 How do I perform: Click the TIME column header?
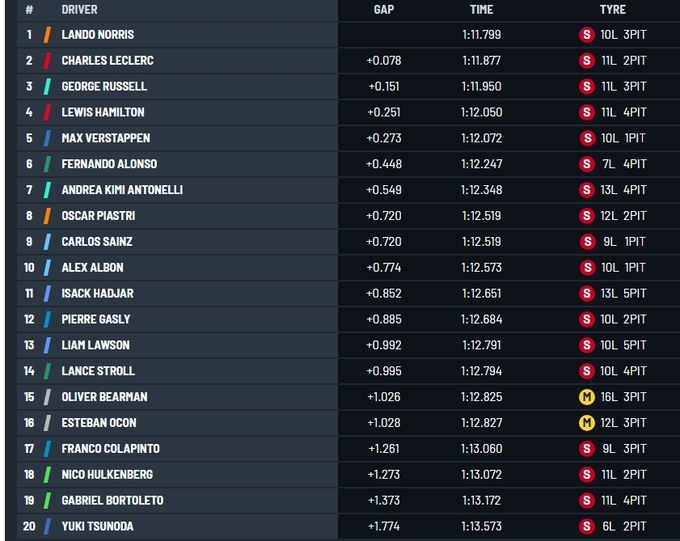[482, 10]
